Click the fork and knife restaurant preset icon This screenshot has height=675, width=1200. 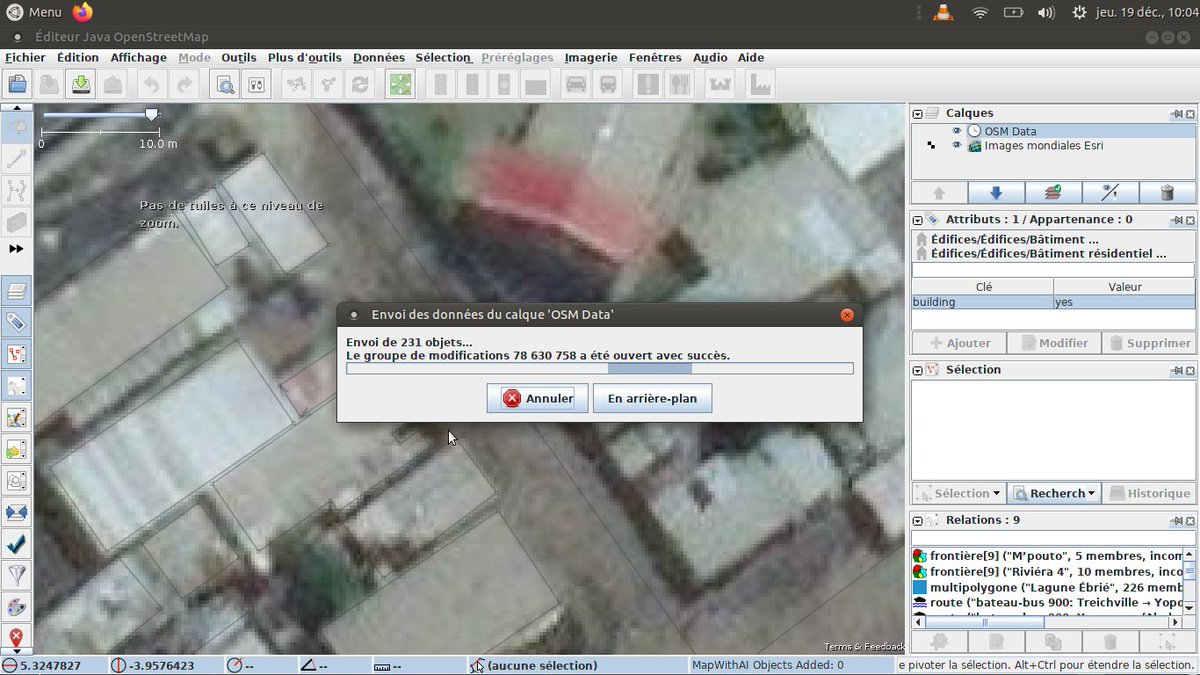pos(679,85)
